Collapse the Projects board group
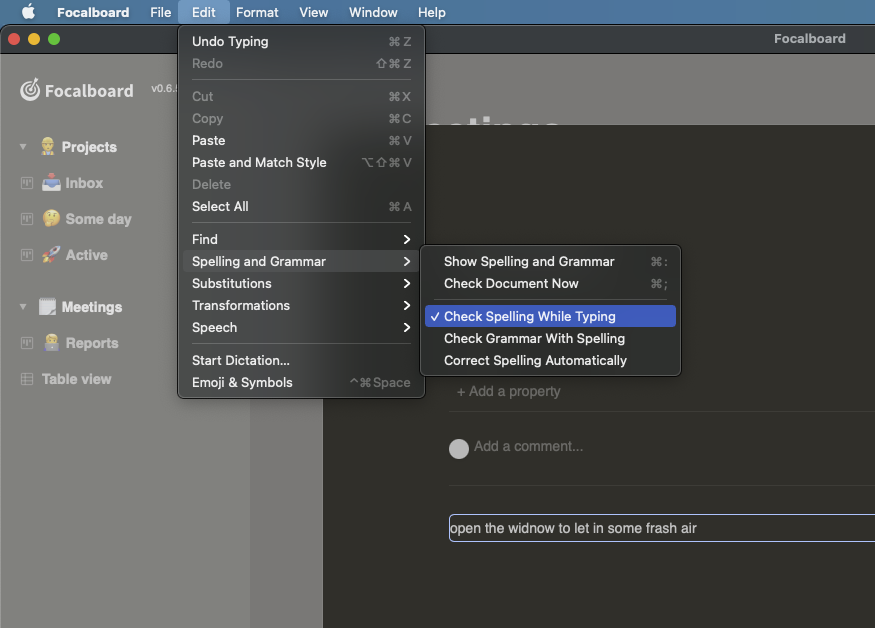The width and height of the screenshot is (875, 628). point(23,147)
